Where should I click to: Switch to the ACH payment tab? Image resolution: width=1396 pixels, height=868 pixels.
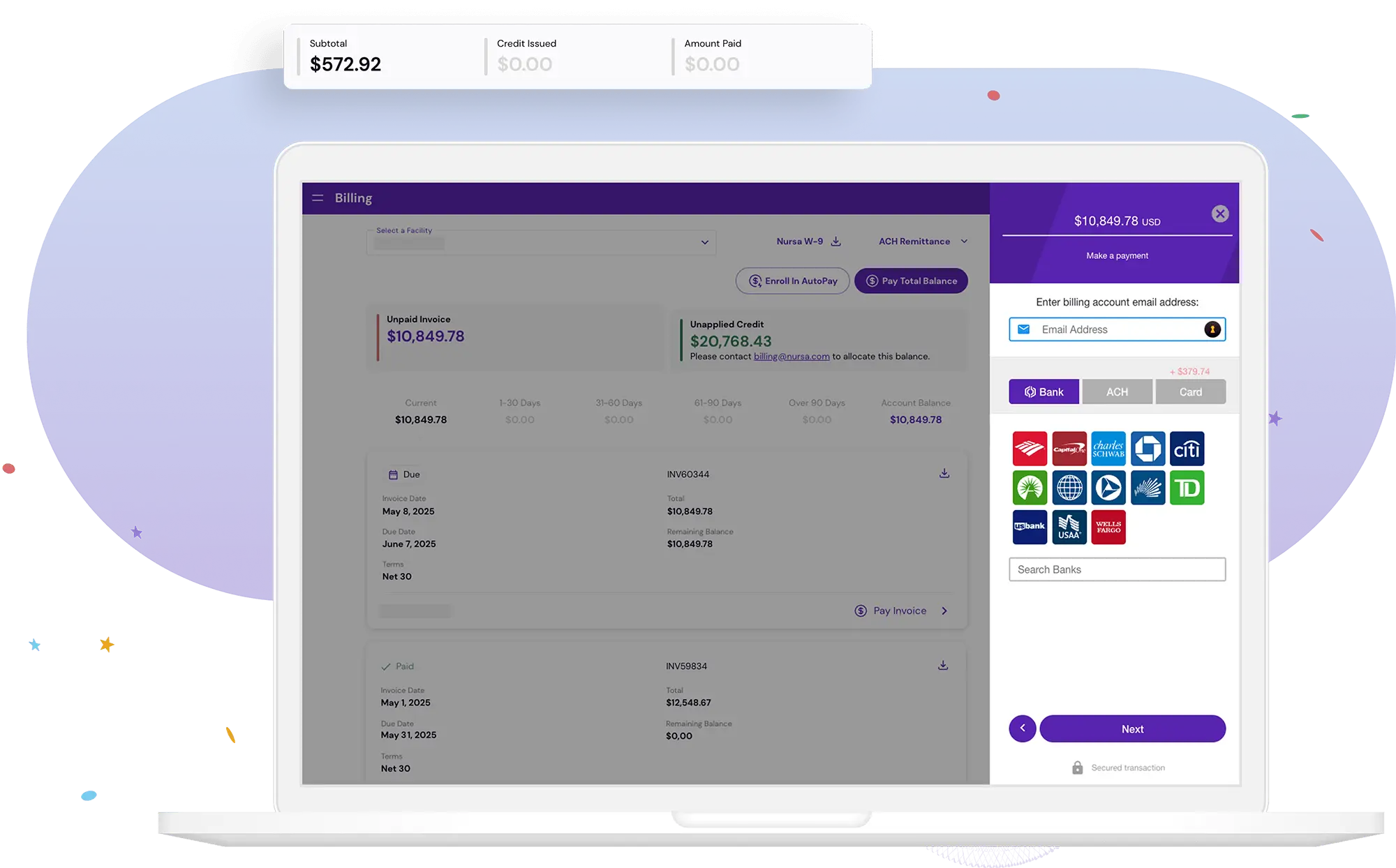(x=1117, y=392)
